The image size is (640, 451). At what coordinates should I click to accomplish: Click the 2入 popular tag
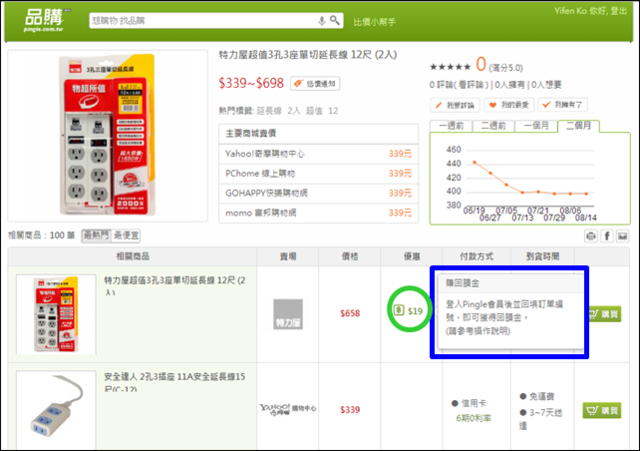pos(294,111)
